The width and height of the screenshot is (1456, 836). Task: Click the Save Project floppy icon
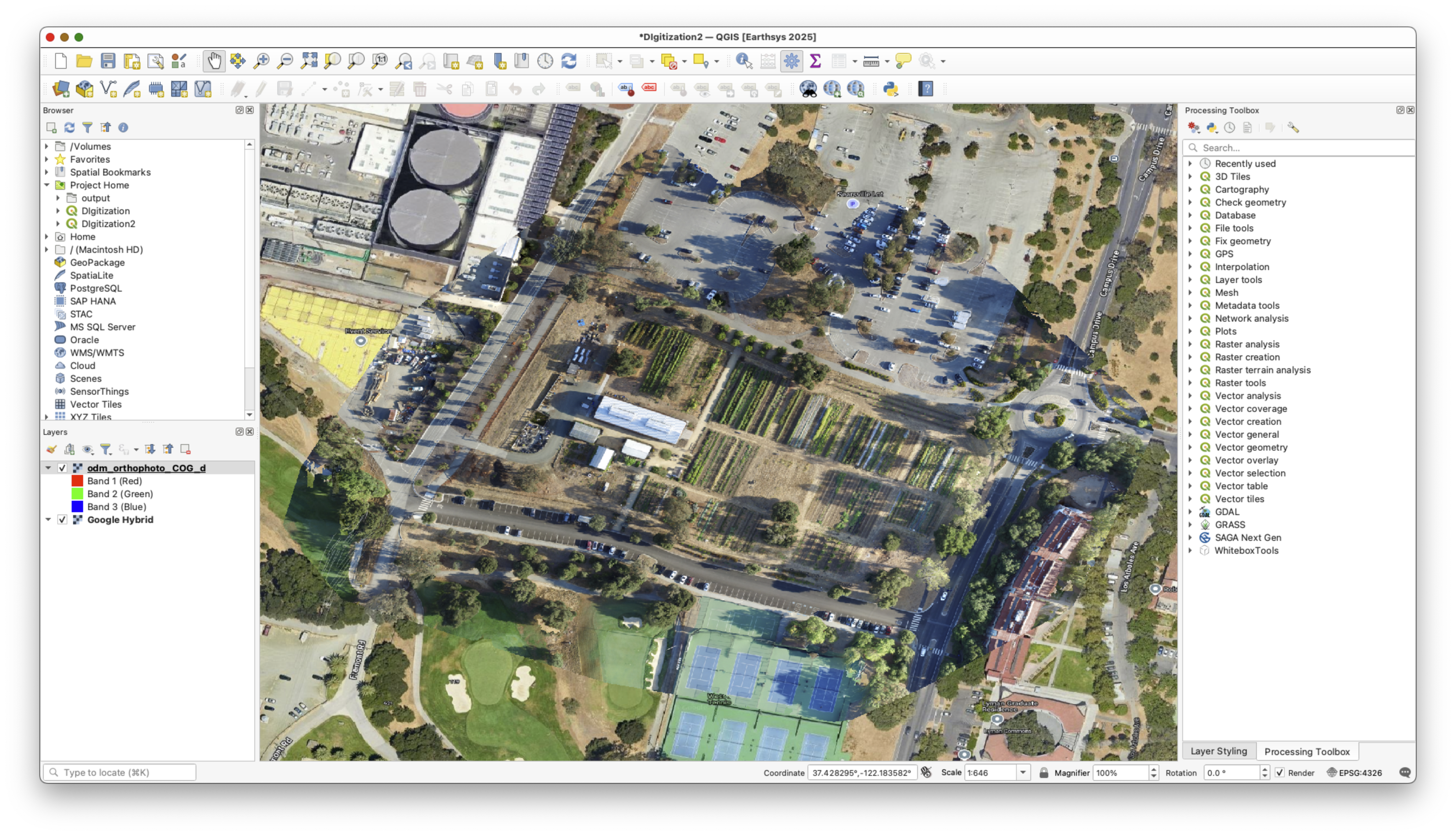click(108, 61)
